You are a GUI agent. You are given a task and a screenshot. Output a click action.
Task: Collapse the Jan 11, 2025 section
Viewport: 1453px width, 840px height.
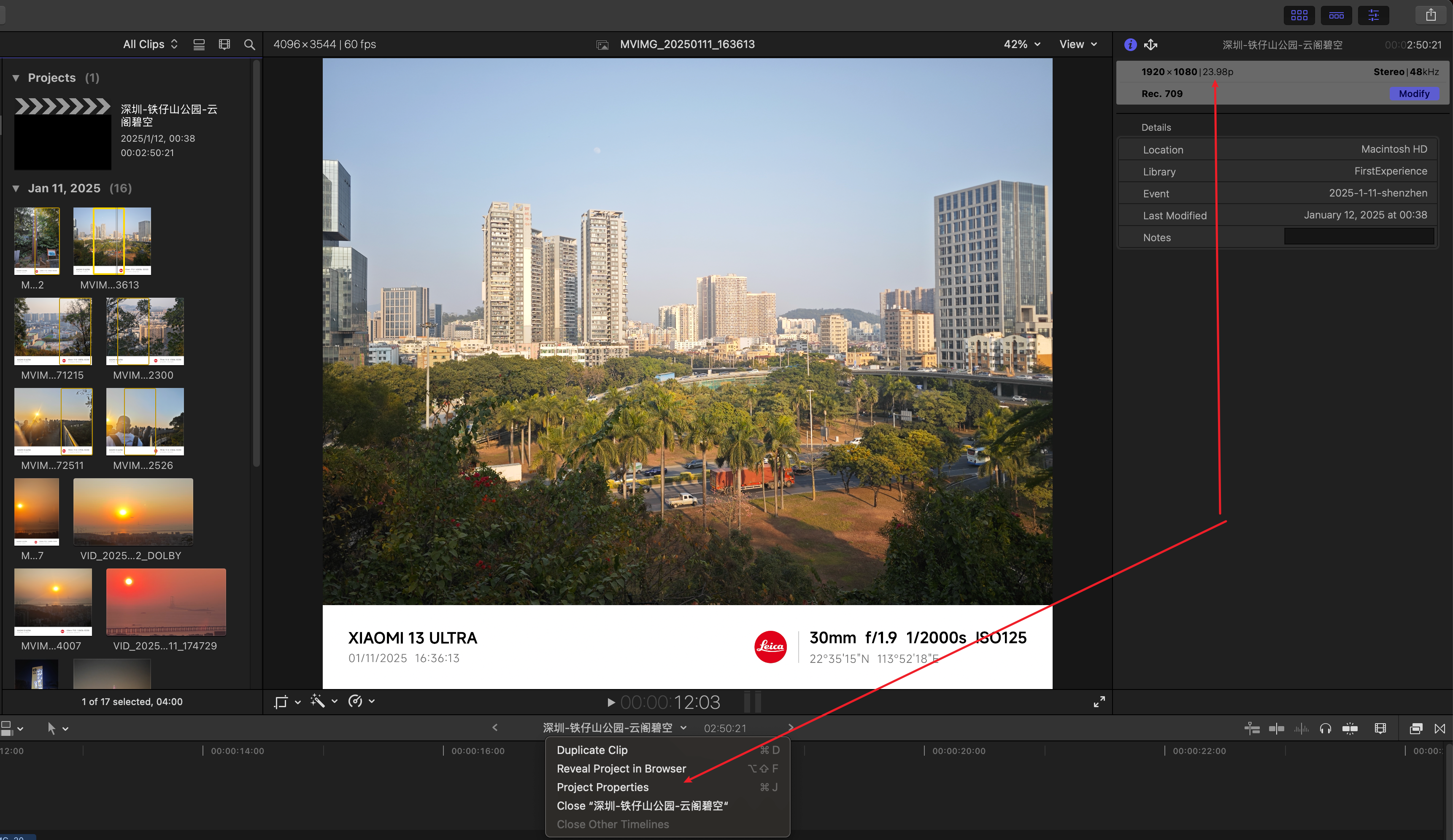[16, 188]
